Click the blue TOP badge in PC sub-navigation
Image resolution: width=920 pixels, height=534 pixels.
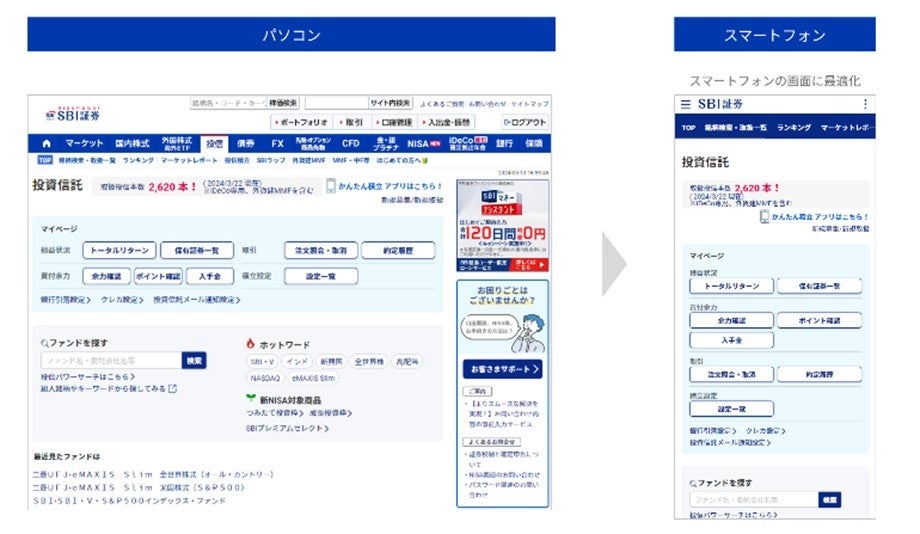point(45,160)
